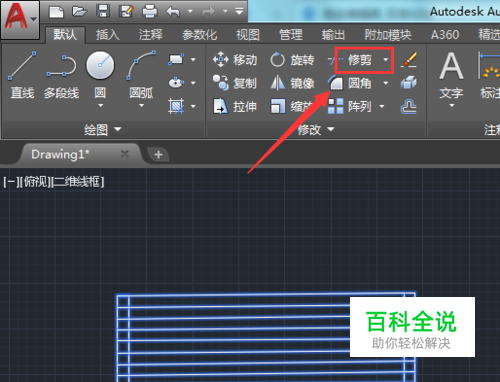Expand the 修改 panel title
This screenshot has height=382, width=500.
[316, 129]
